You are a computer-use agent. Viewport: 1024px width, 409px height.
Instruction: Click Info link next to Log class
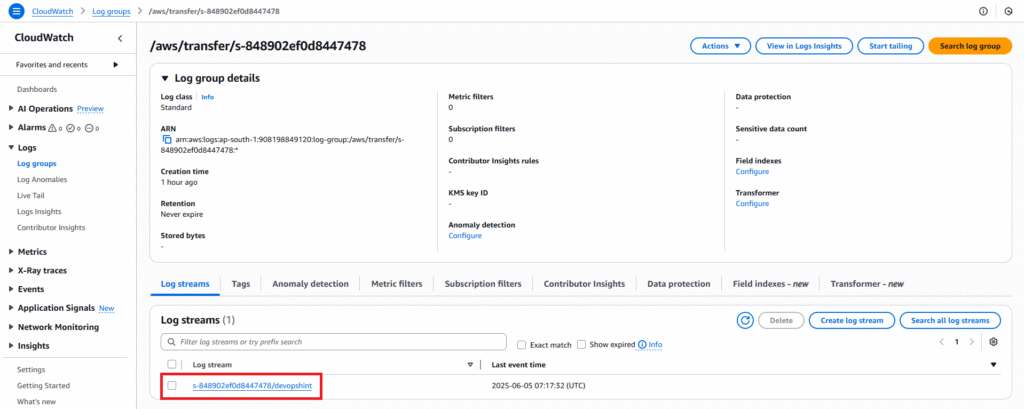point(207,97)
